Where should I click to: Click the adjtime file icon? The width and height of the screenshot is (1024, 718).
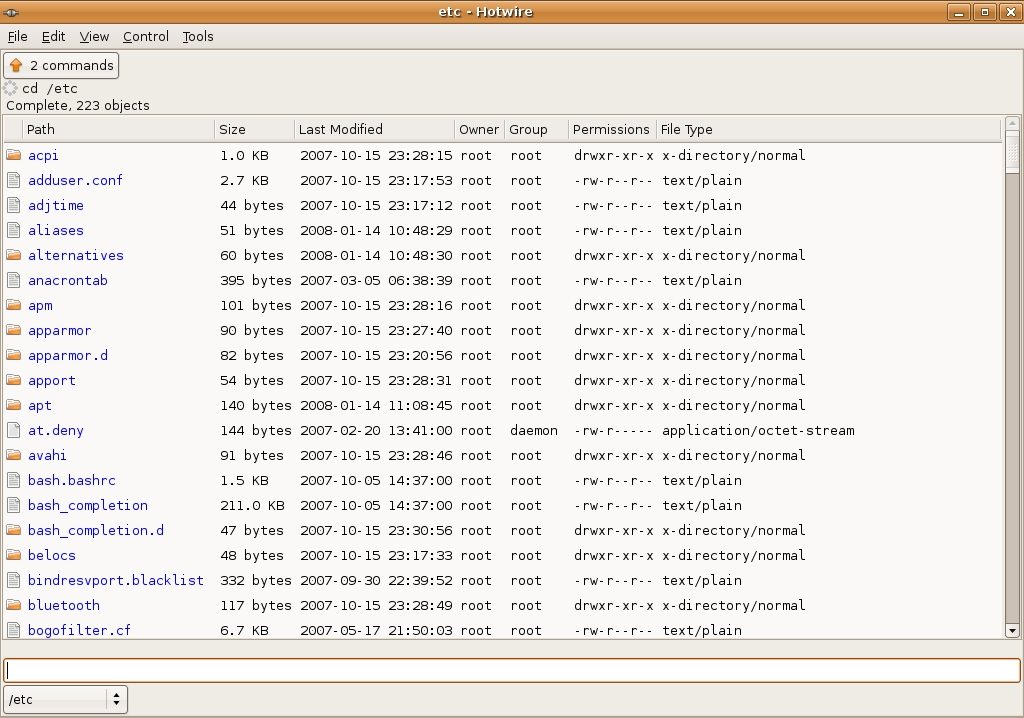coord(14,205)
